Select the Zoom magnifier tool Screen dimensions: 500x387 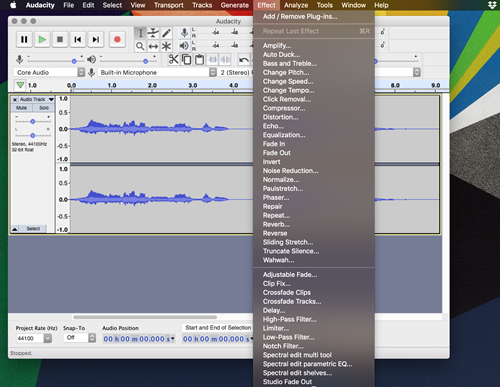click(140, 46)
